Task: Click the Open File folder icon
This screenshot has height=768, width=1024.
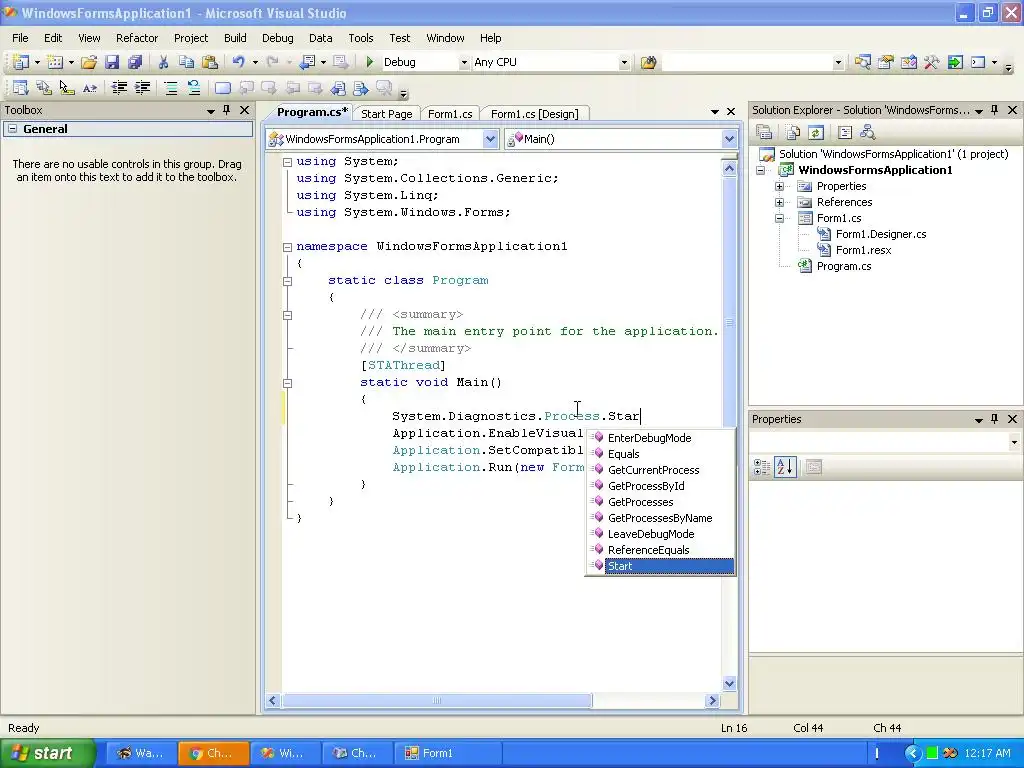Action: pos(89,62)
